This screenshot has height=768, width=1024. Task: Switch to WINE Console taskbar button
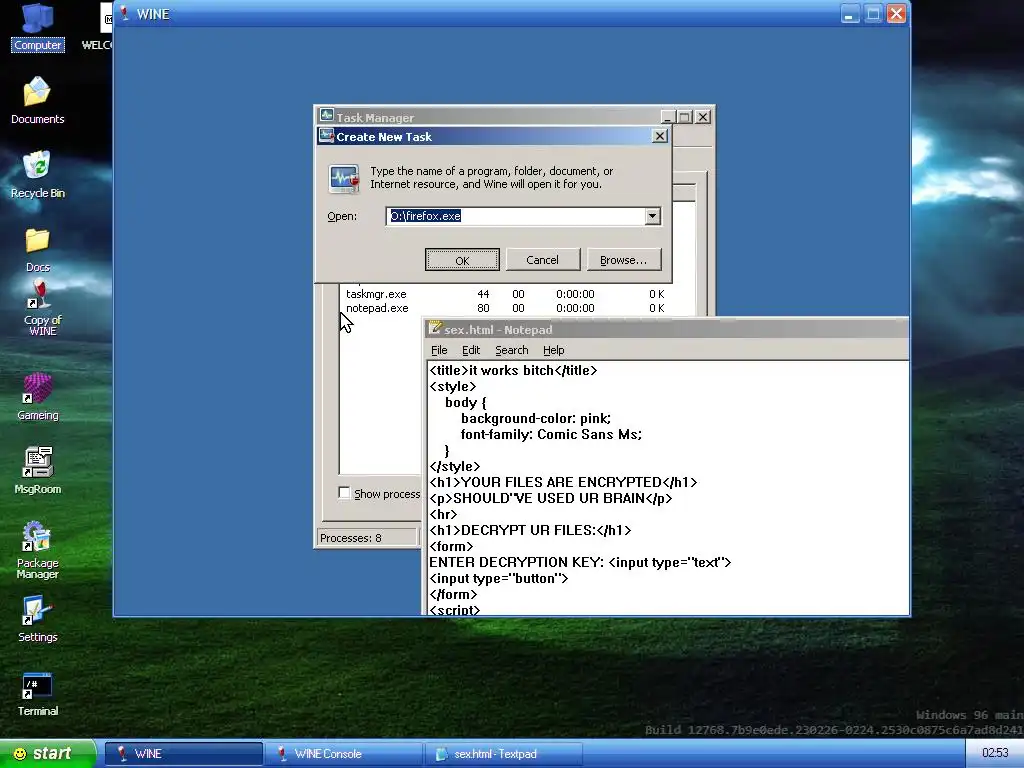tap(344, 754)
